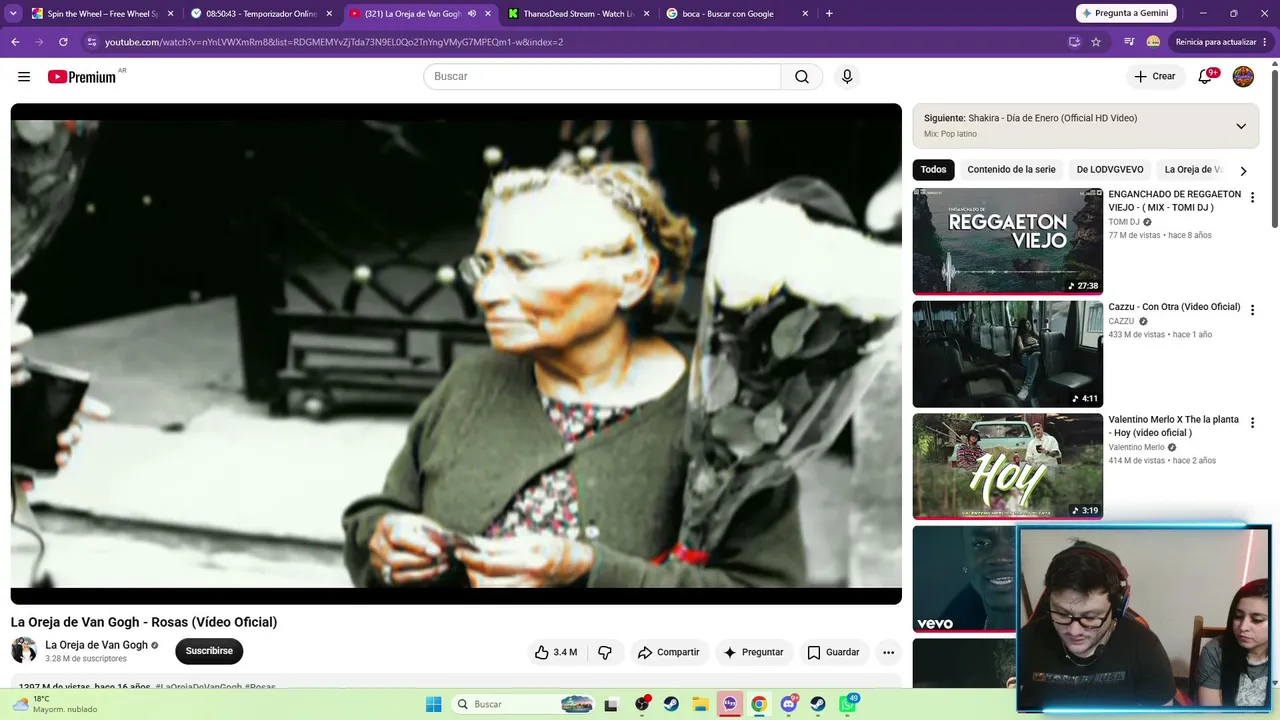Open the YouTube hamburger guide menu
The height and width of the screenshot is (720, 1280).
24,77
